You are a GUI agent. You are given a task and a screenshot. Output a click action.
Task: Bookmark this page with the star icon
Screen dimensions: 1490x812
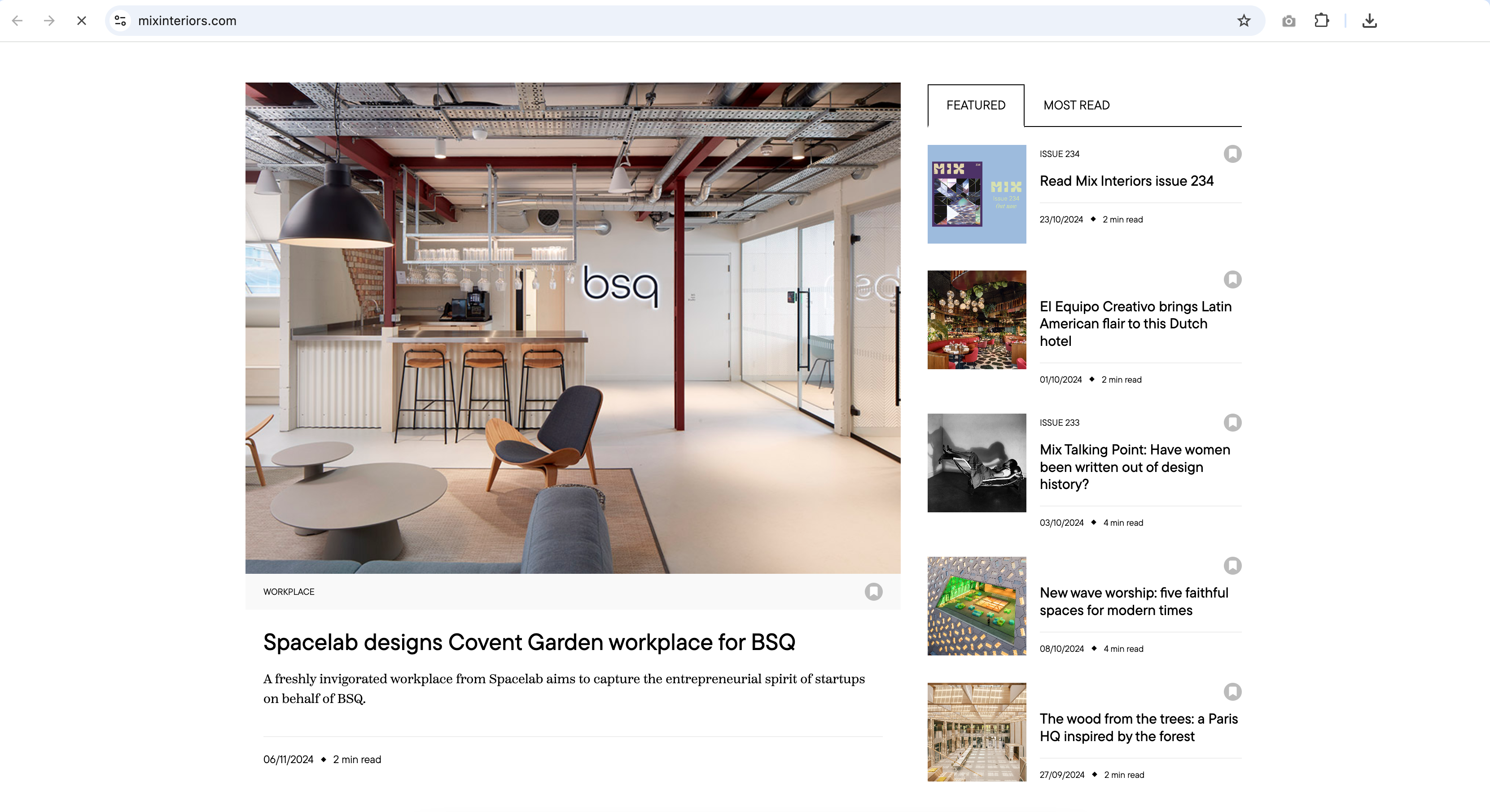(1243, 20)
